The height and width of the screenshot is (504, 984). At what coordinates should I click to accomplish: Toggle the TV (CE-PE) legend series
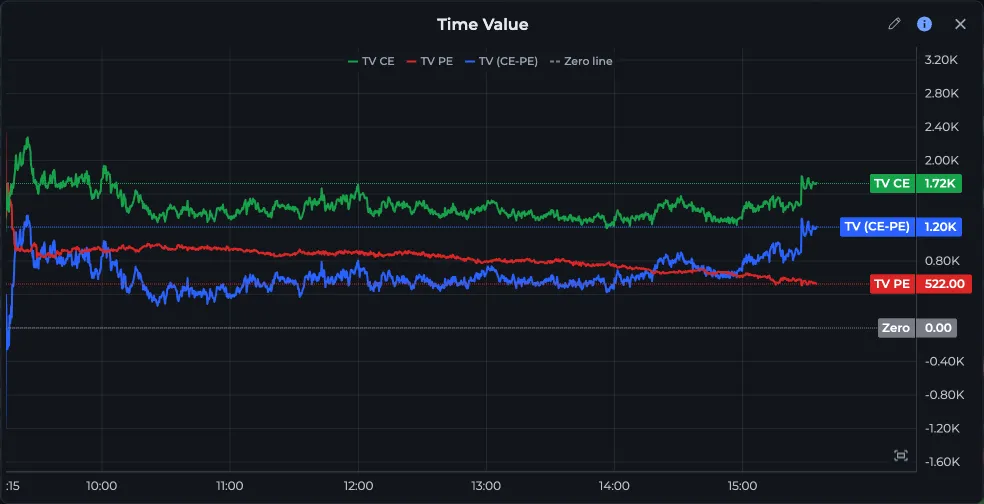[x=501, y=61]
